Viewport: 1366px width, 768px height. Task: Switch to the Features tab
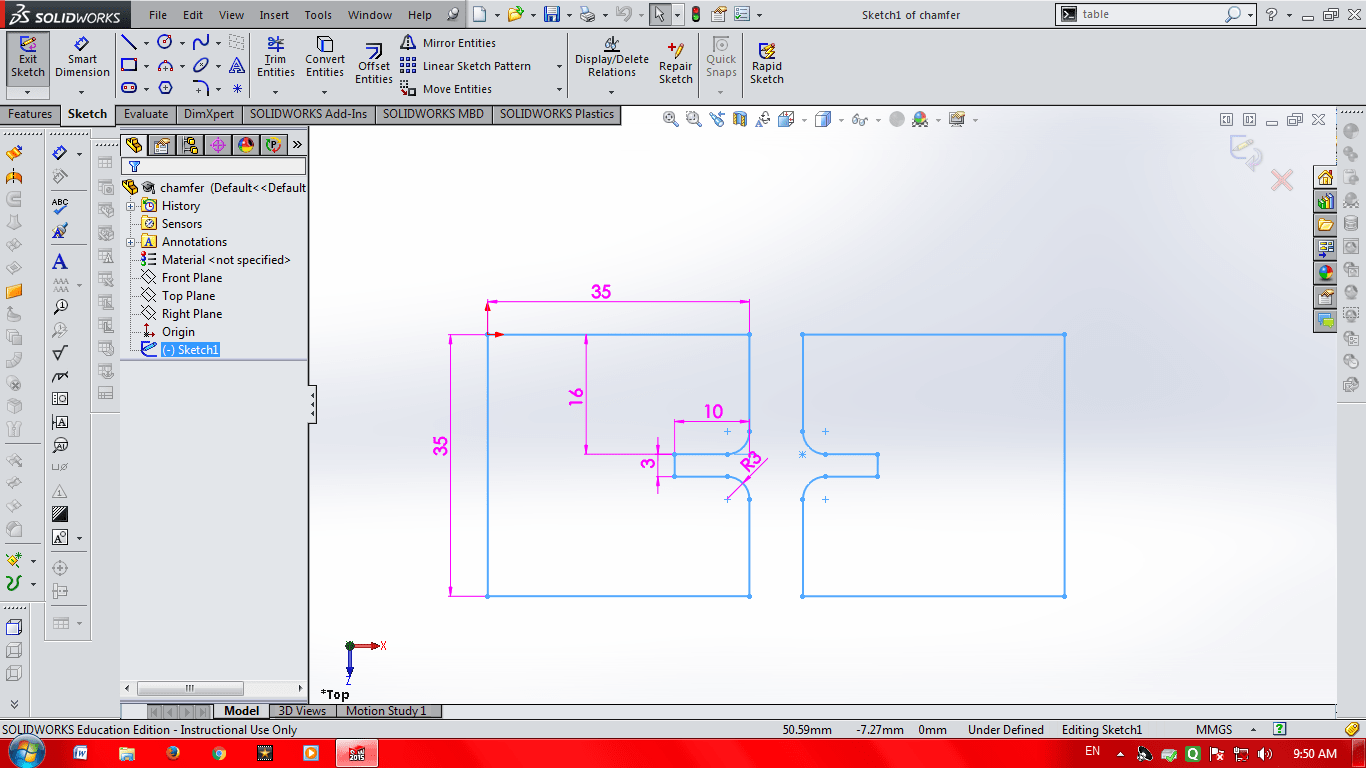(30, 114)
